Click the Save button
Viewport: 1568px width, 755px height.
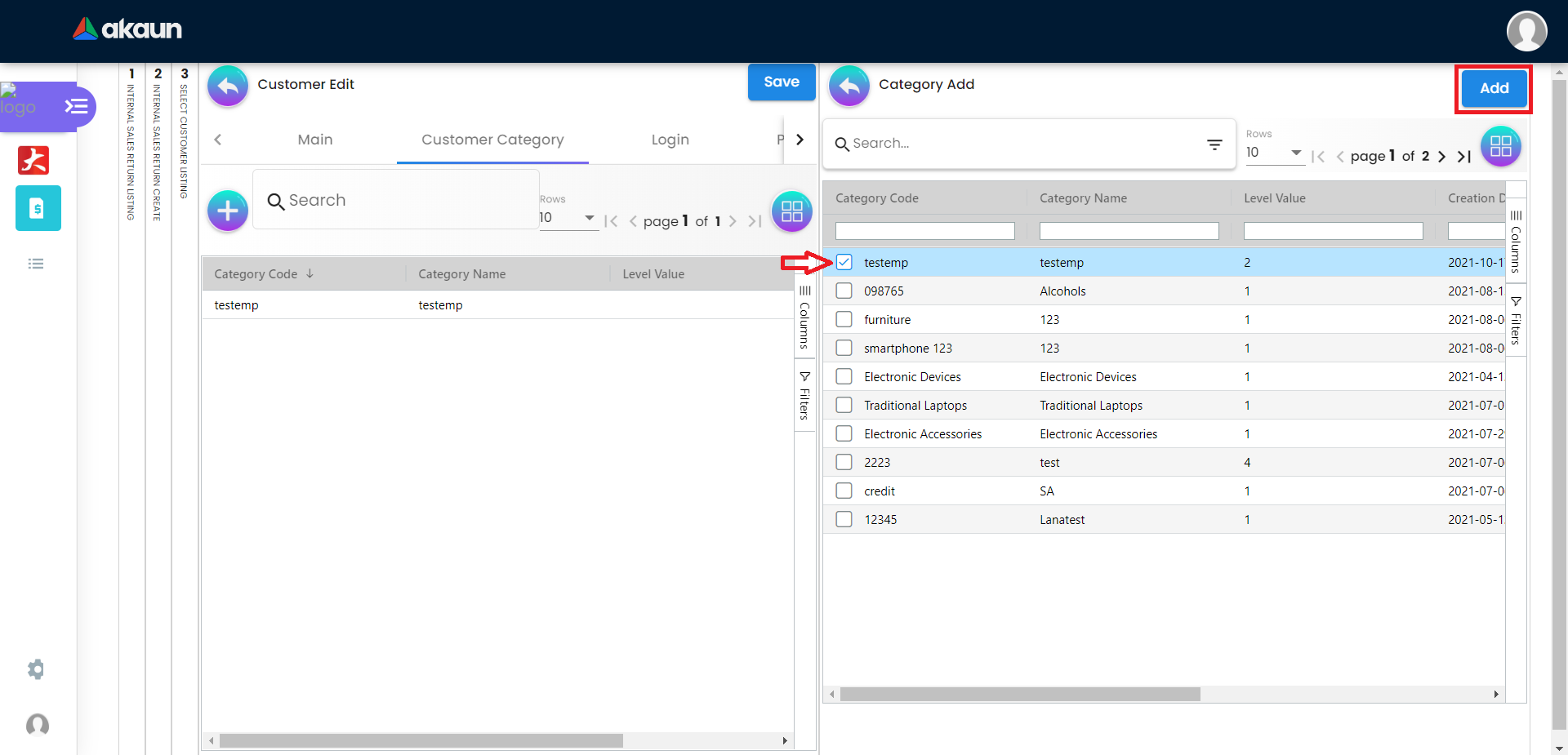781,82
